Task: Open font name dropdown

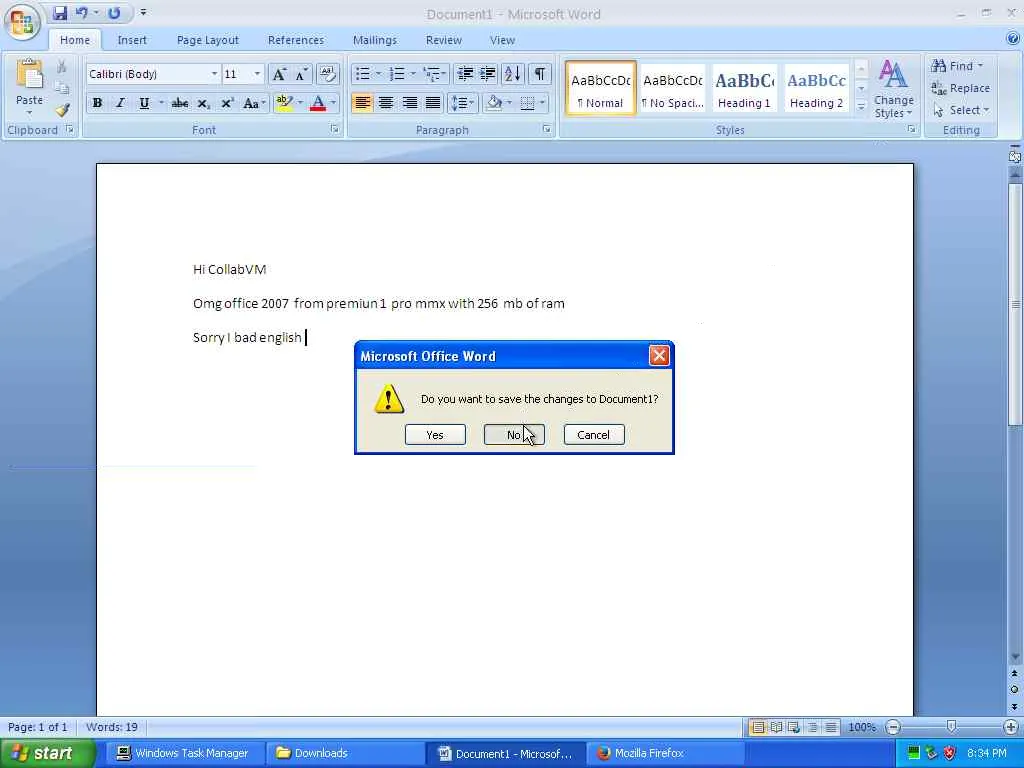Action: point(214,74)
